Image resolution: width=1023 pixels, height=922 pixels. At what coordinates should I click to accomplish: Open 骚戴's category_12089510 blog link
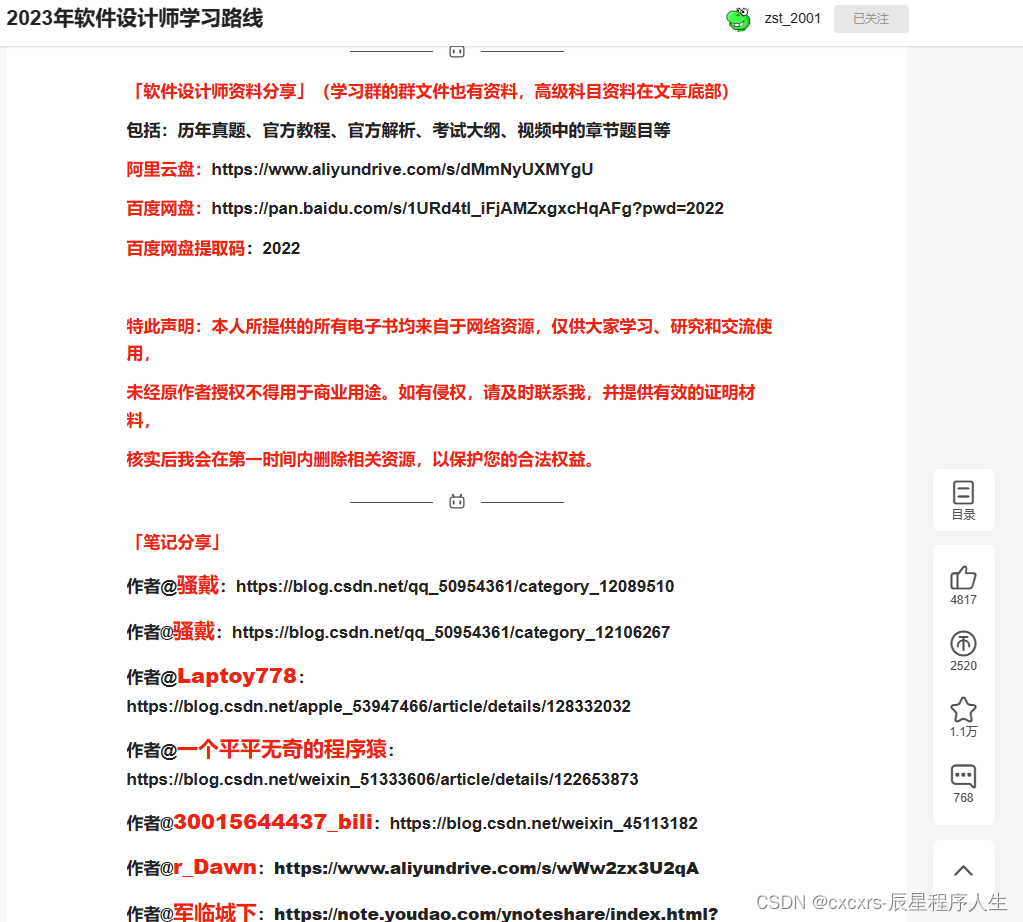click(455, 587)
